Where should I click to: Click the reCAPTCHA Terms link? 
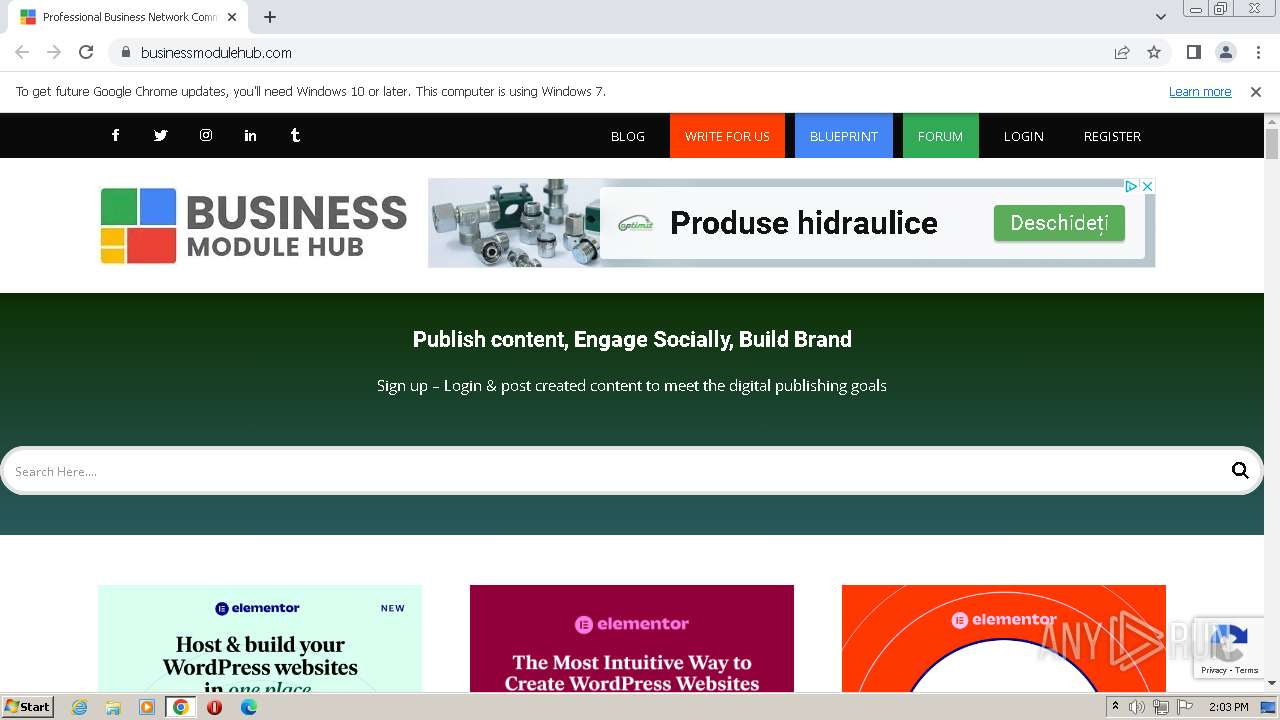(1247, 670)
